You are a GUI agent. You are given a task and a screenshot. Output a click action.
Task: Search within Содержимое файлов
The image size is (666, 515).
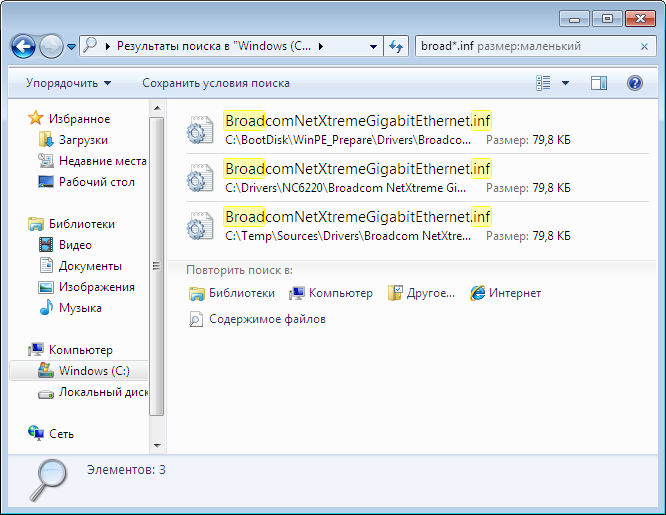(x=257, y=319)
